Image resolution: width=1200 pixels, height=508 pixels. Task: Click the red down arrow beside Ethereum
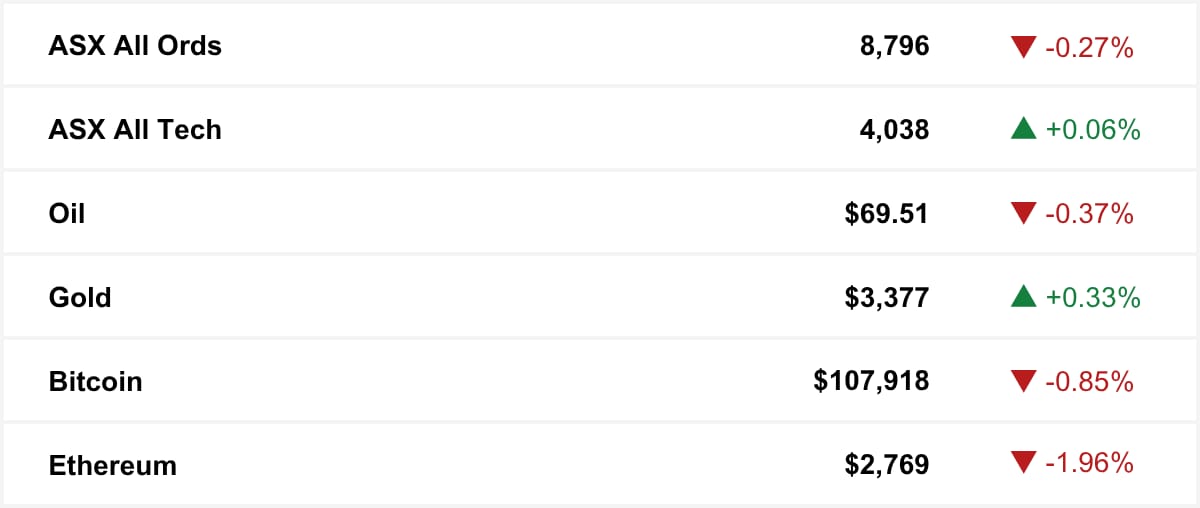point(1023,466)
